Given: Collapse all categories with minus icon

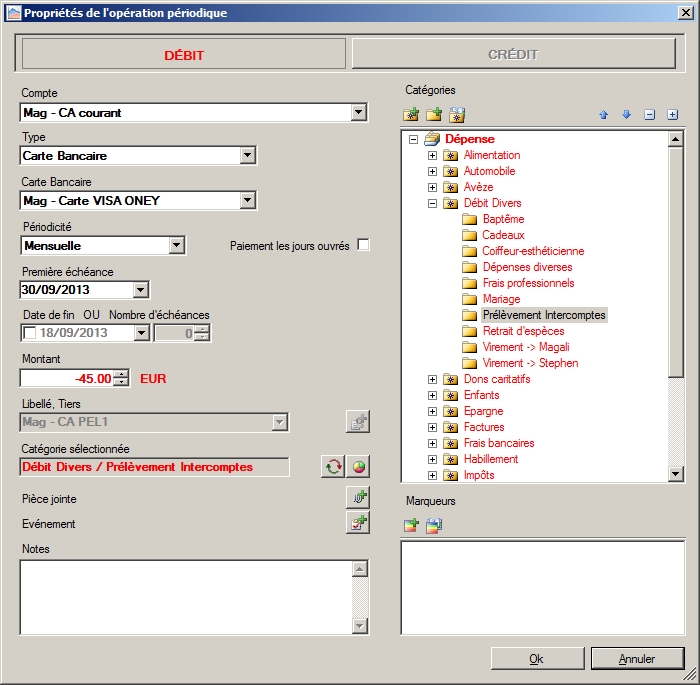Looking at the screenshot, I should tap(650, 115).
